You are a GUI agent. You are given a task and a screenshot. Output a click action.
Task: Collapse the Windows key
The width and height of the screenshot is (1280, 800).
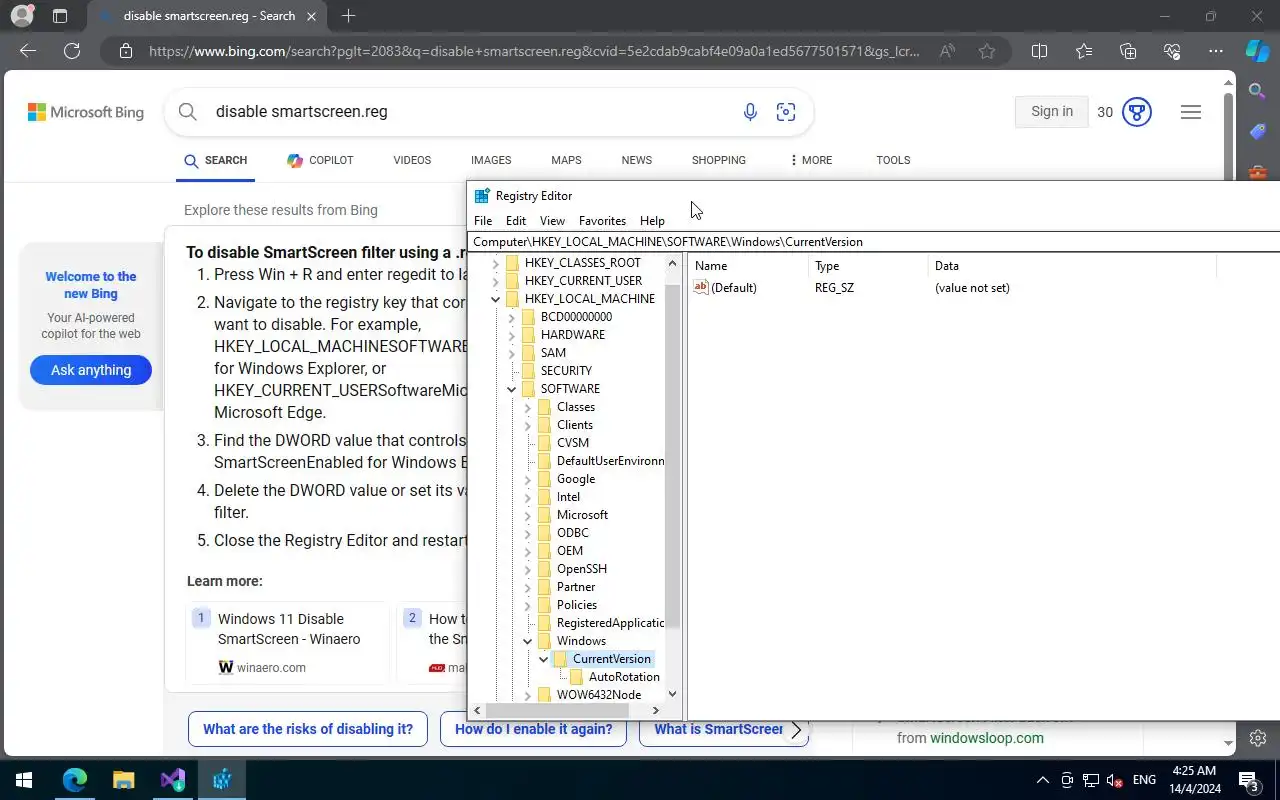point(528,641)
